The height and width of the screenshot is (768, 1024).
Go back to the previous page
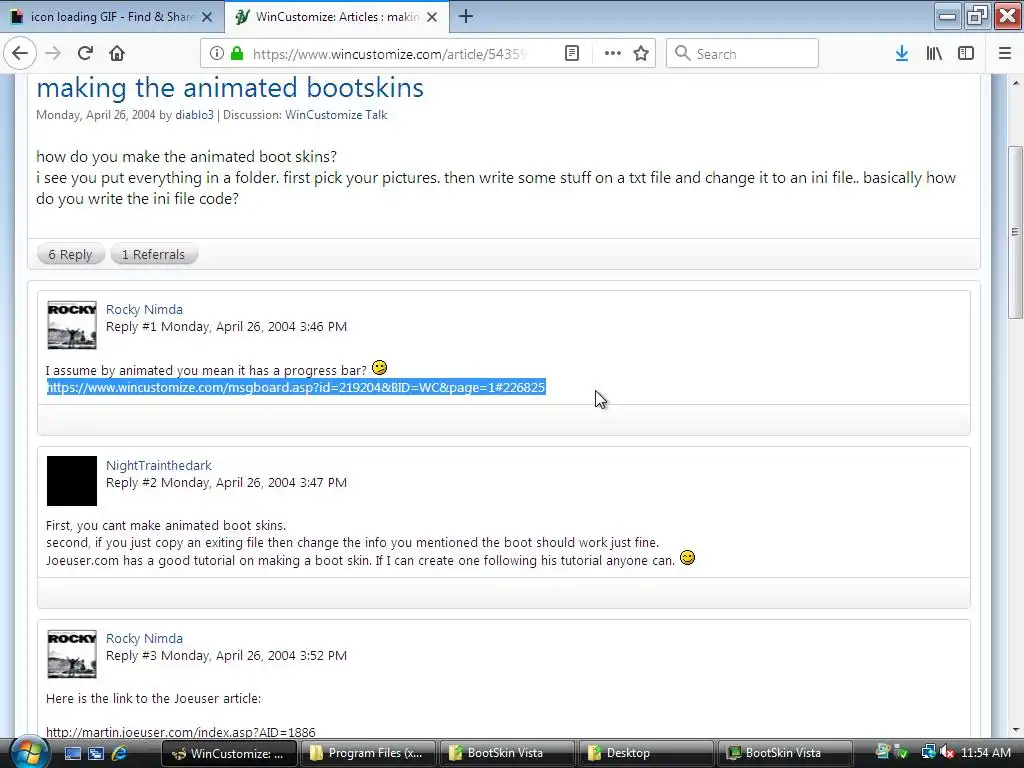point(20,54)
